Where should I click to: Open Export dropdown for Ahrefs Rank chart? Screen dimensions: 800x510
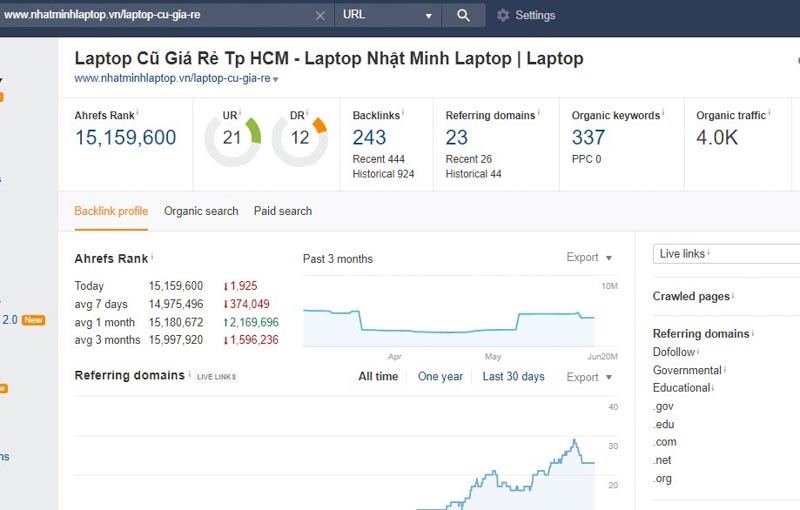click(x=589, y=258)
